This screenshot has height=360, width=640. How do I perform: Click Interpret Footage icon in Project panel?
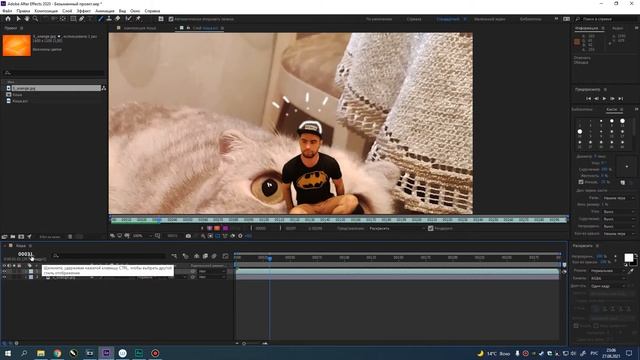click(x=4, y=237)
